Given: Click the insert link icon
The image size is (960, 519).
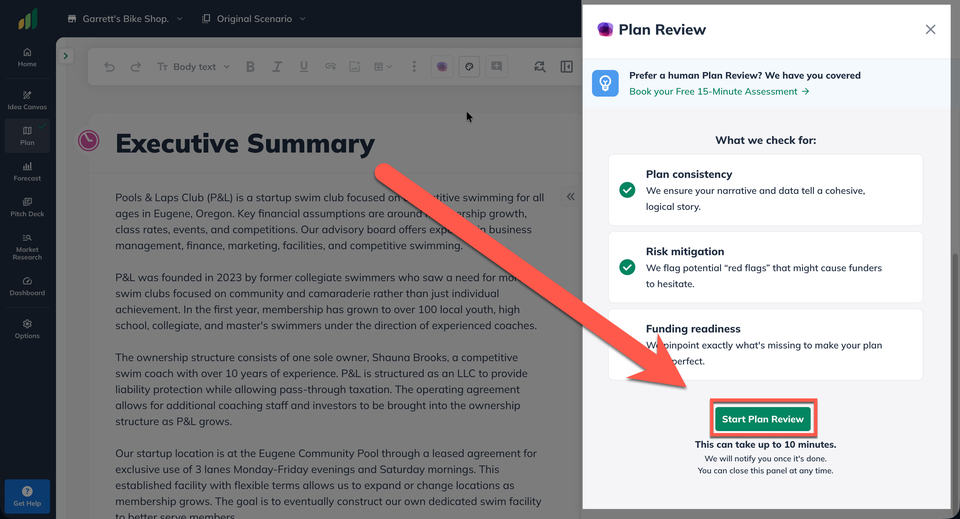Looking at the screenshot, I should (x=331, y=67).
